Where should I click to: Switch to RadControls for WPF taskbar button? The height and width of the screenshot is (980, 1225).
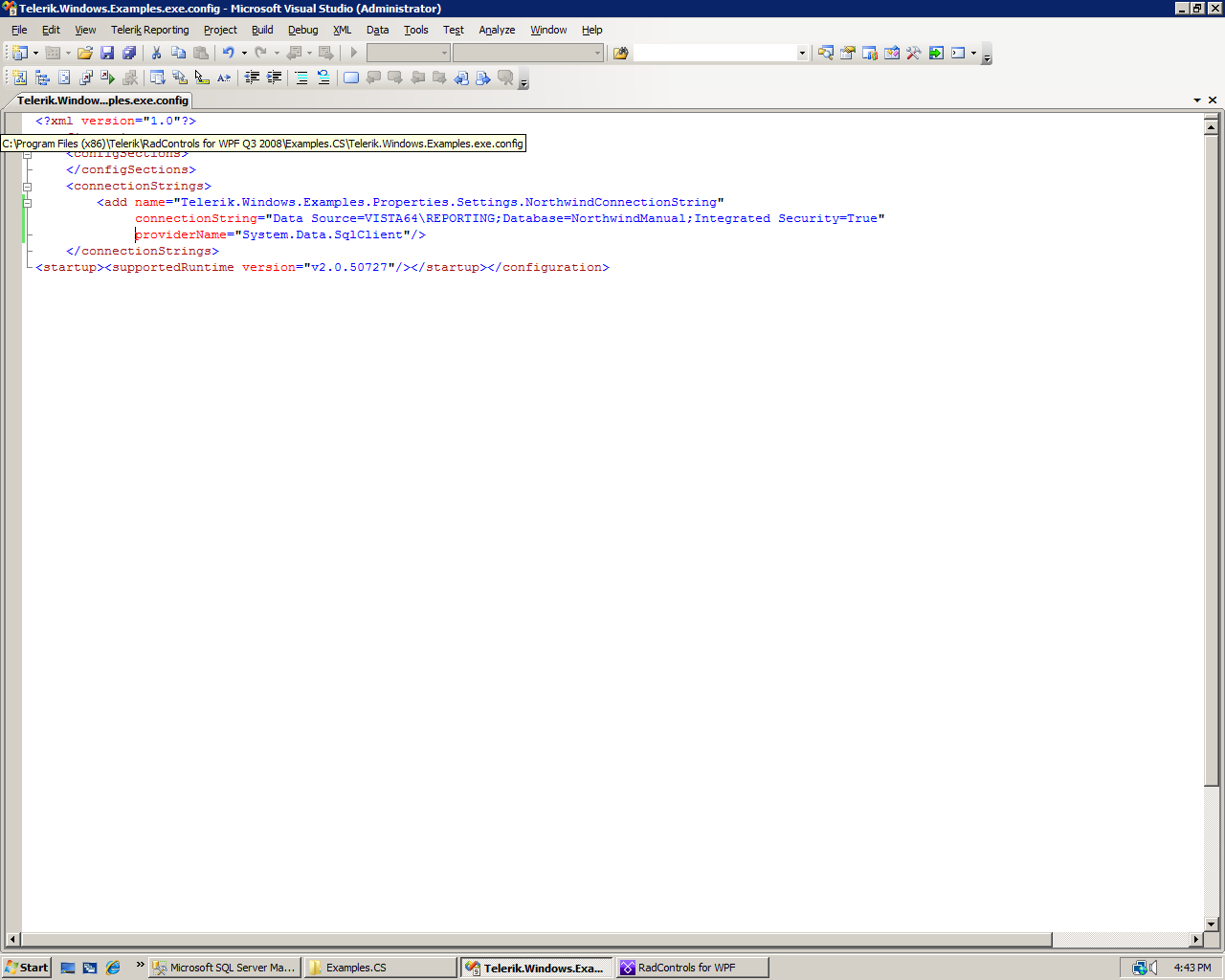pos(692,968)
